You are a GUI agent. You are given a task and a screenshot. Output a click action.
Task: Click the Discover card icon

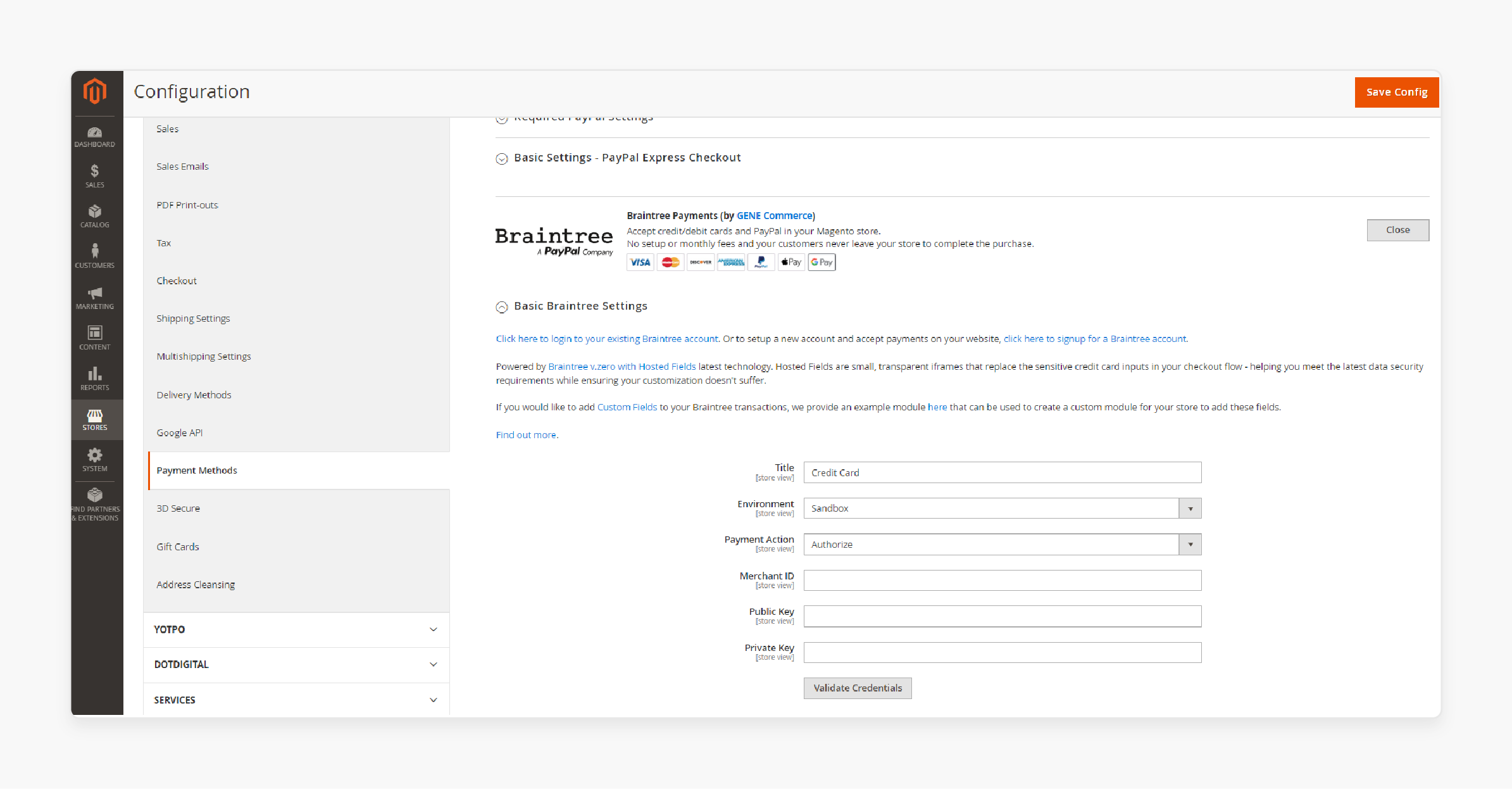click(701, 262)
